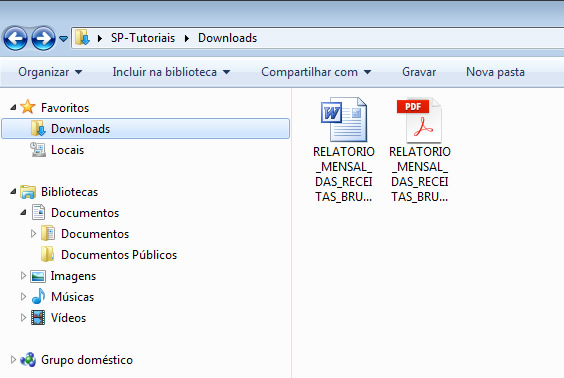Select Documentos Públicos folder

pos(119,255)
